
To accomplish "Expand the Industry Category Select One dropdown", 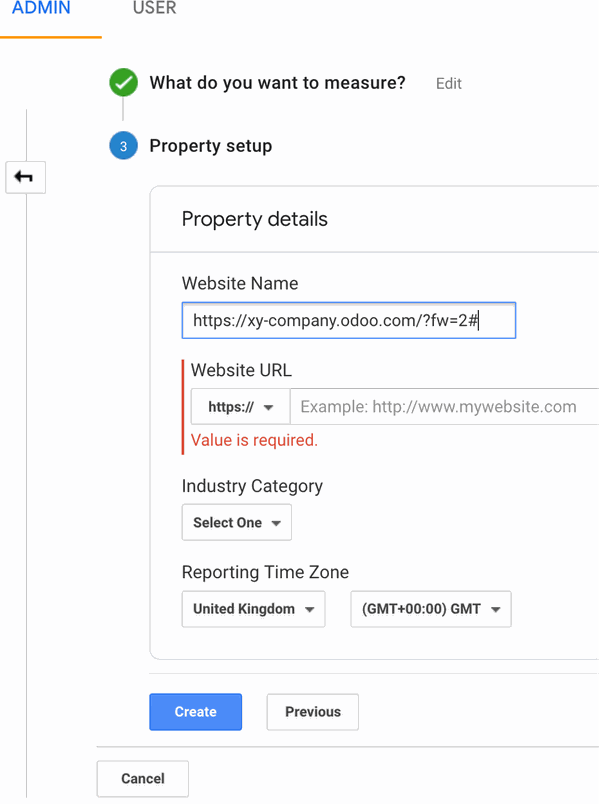I will [236, 522].
